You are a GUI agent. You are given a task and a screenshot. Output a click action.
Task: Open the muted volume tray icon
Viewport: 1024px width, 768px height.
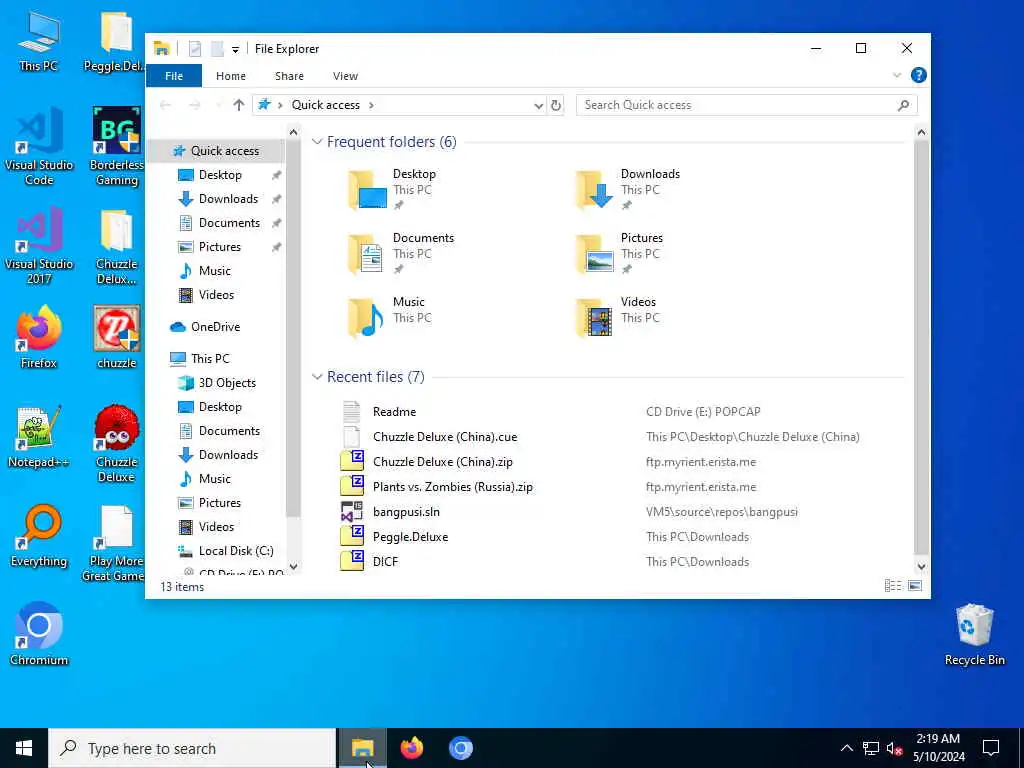point(894,748)
